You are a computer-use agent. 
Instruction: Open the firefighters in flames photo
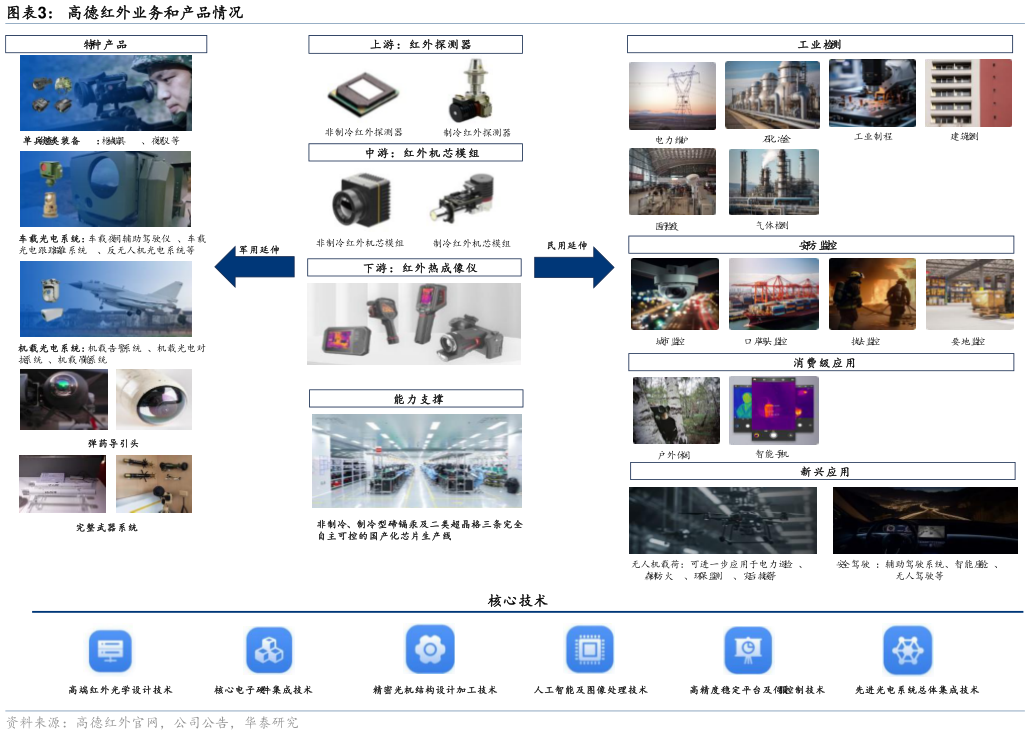pos(872,294)
